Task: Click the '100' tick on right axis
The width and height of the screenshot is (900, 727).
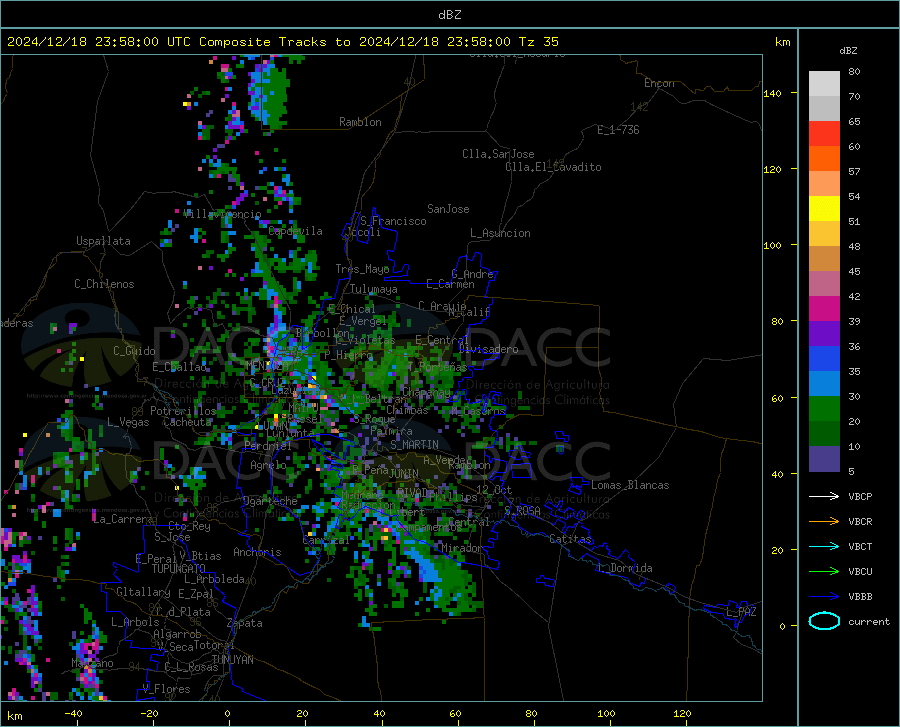Action: click(x=772, y=245)
